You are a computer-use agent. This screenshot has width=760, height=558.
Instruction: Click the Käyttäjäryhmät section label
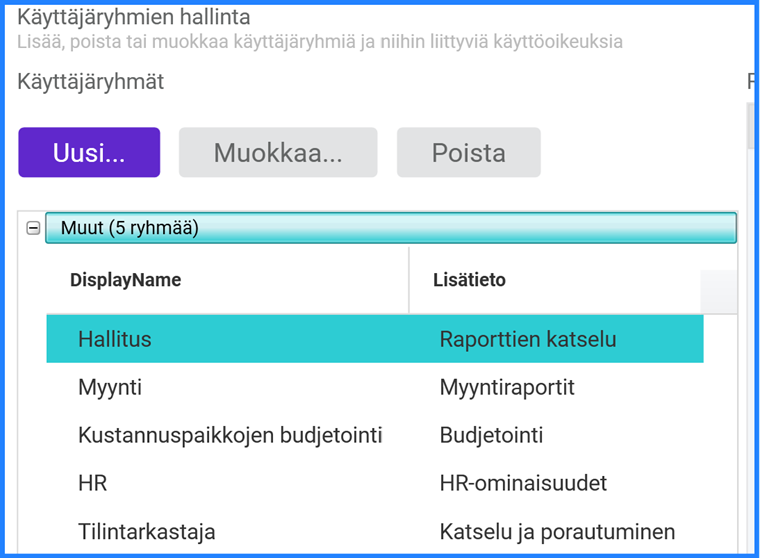(x=91, y=82)
